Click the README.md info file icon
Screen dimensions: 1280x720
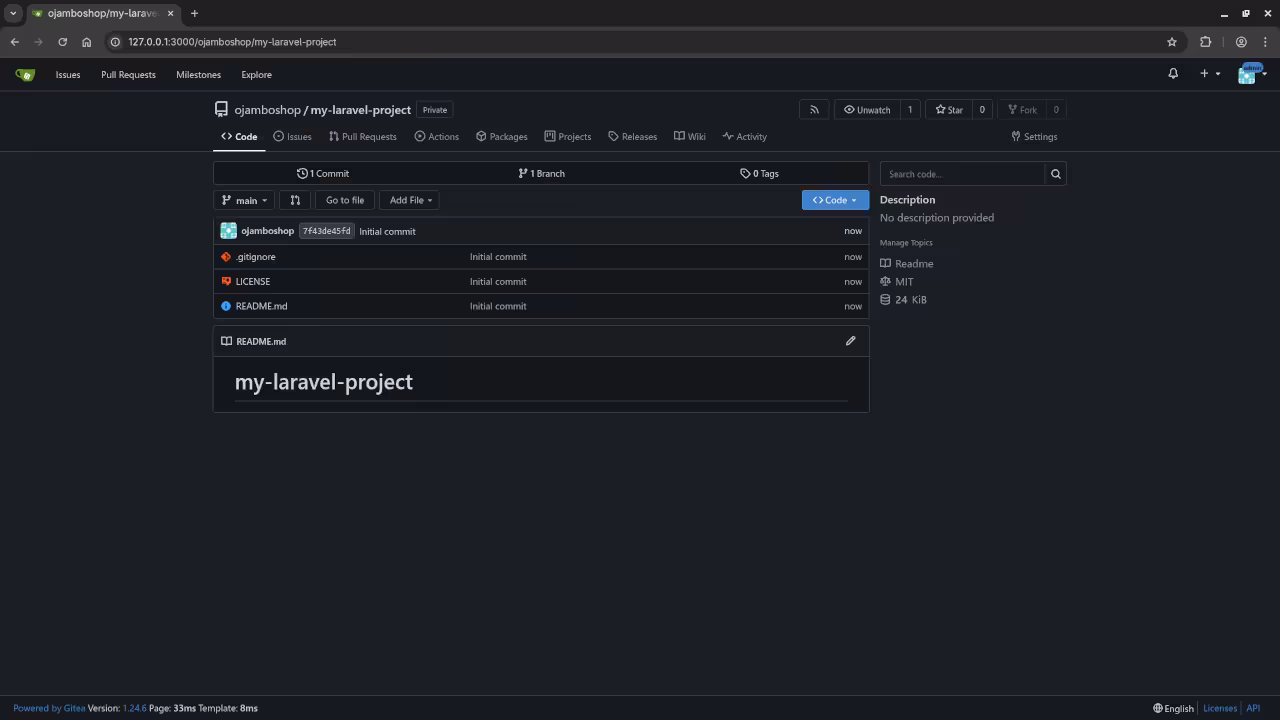coord(226,306)
